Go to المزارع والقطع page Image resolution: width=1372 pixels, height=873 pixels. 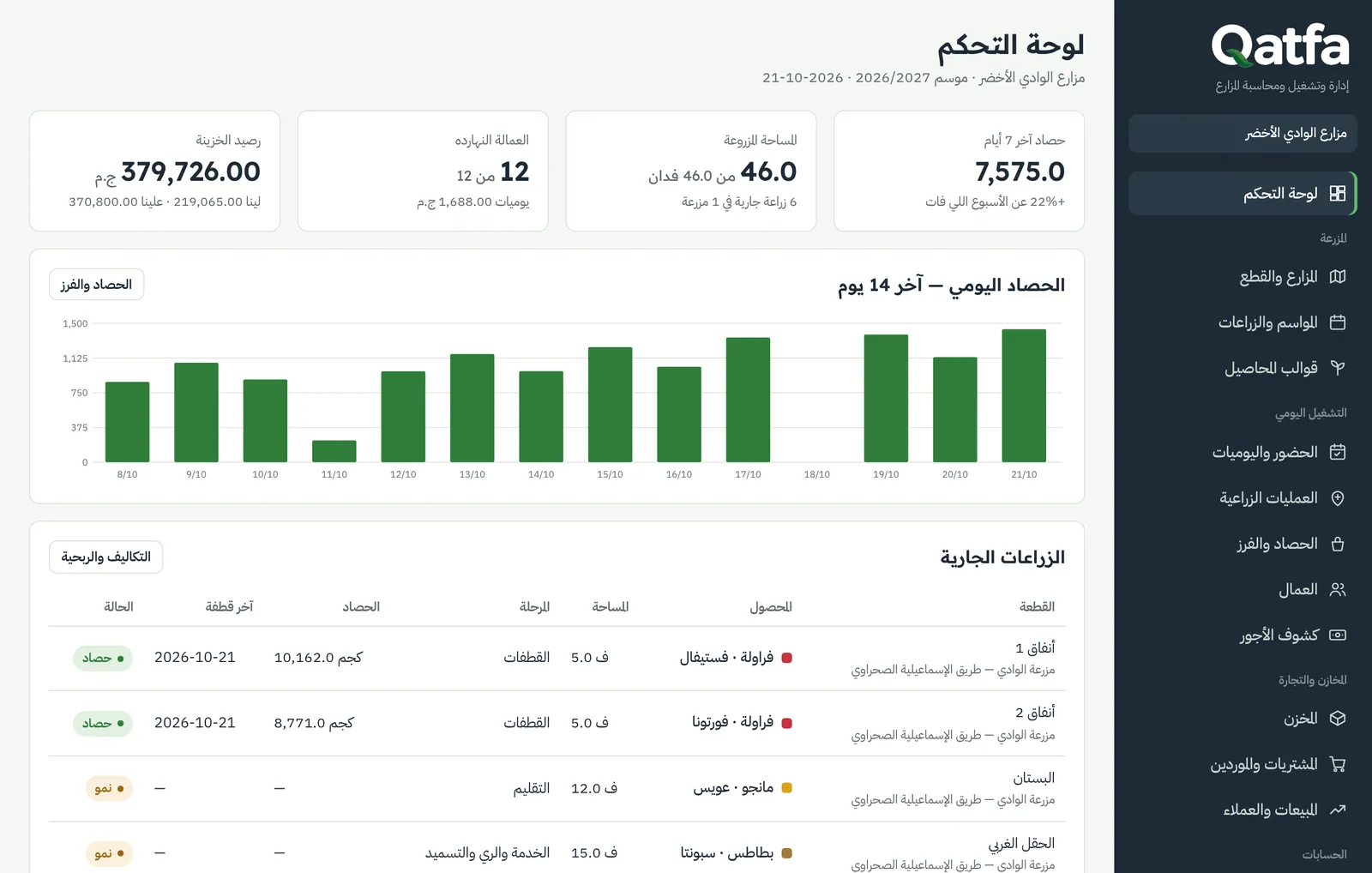(x=1243, y=277)
